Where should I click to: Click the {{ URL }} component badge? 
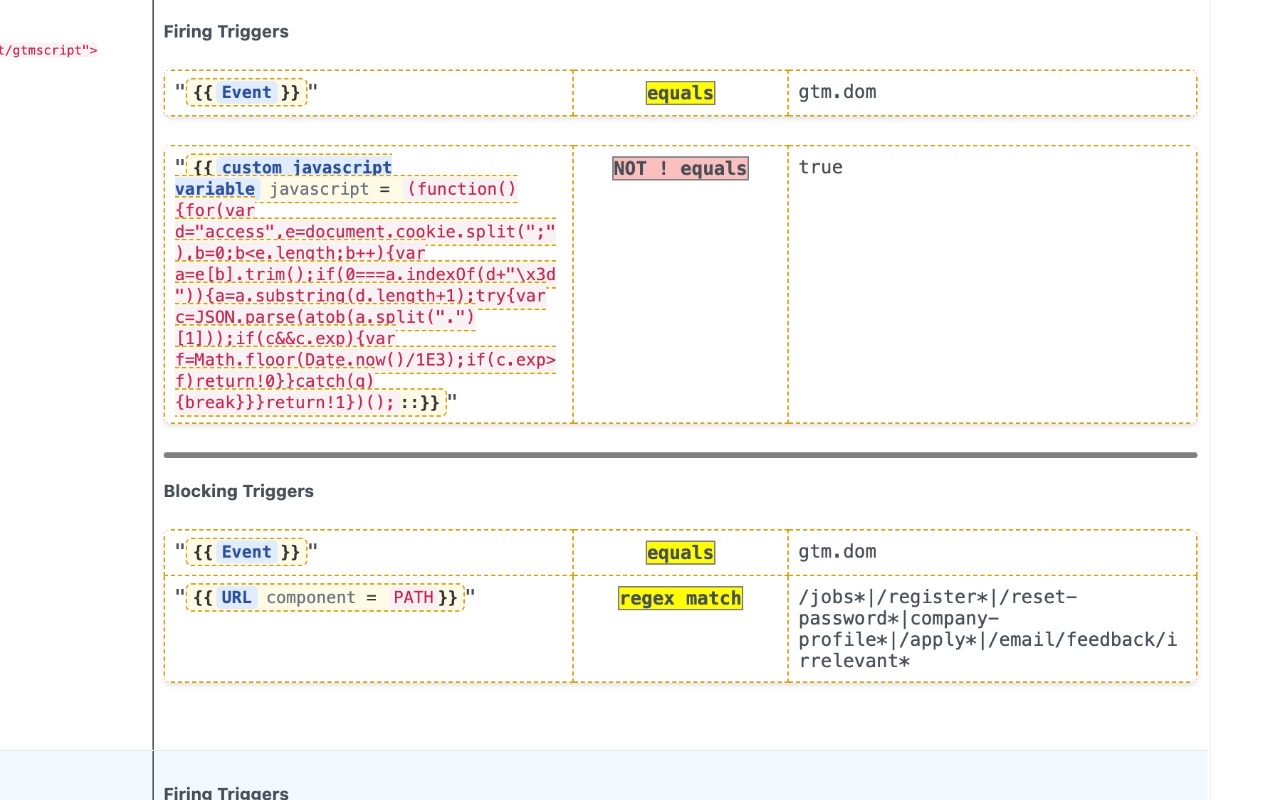coord(234,597)
